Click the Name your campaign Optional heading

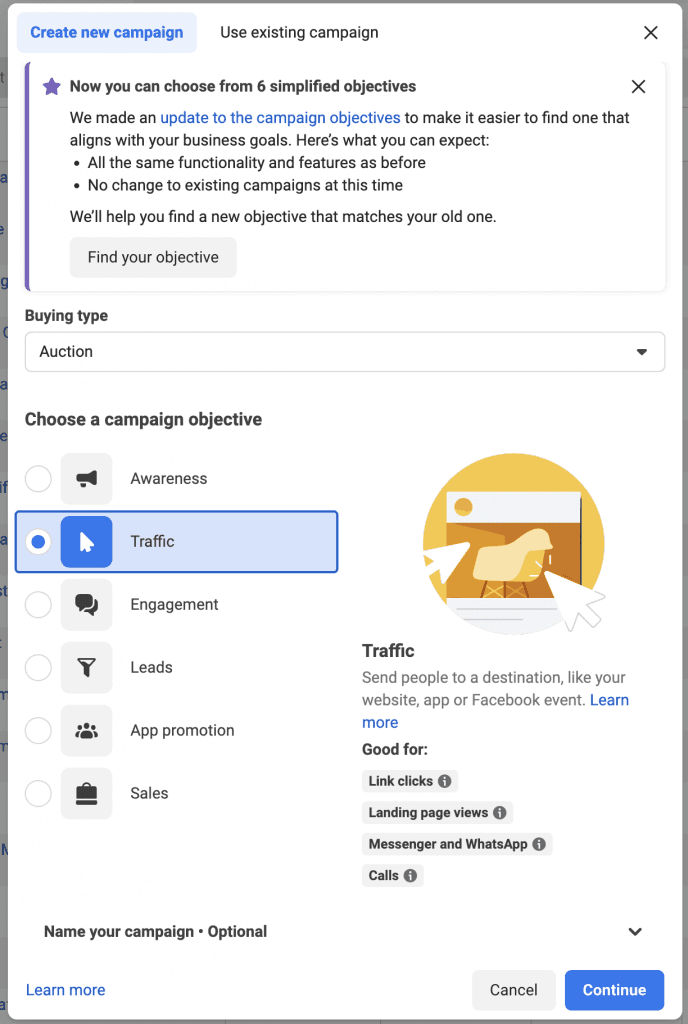155,932
